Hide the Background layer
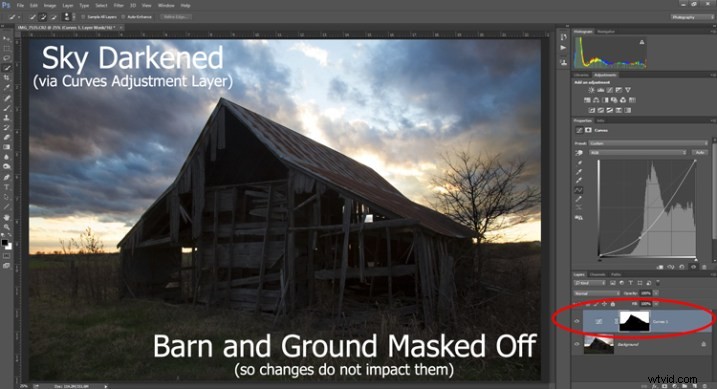Screen dimensions: 717x389 coord(577,344)
